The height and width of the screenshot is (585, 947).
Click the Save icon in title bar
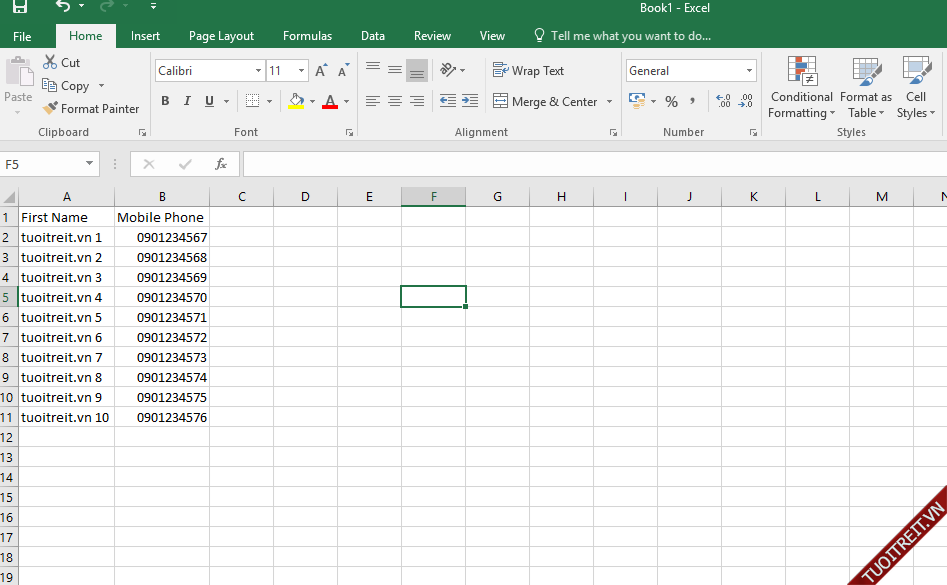[20, 7]
